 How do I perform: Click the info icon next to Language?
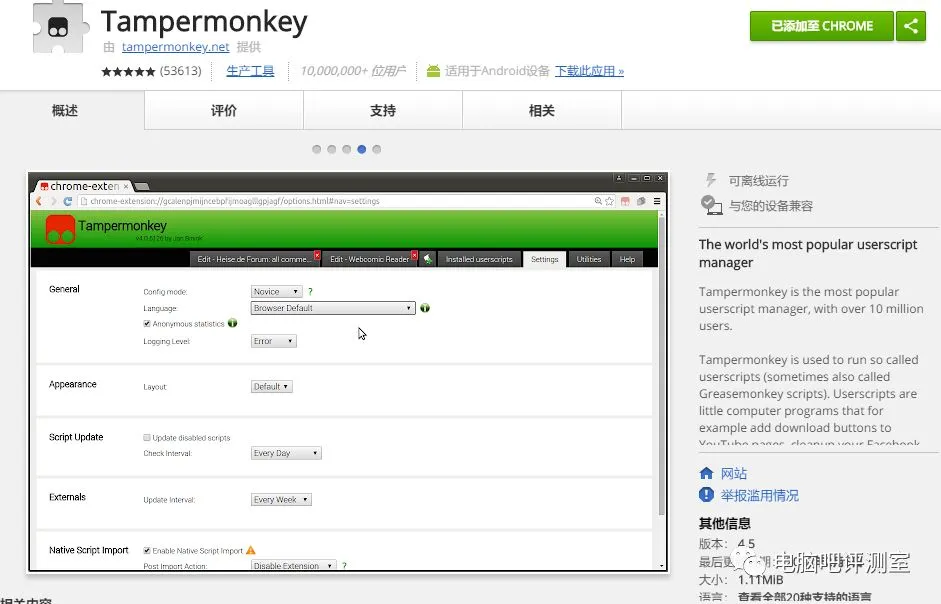pyautogui.click(x=425, y=308)
